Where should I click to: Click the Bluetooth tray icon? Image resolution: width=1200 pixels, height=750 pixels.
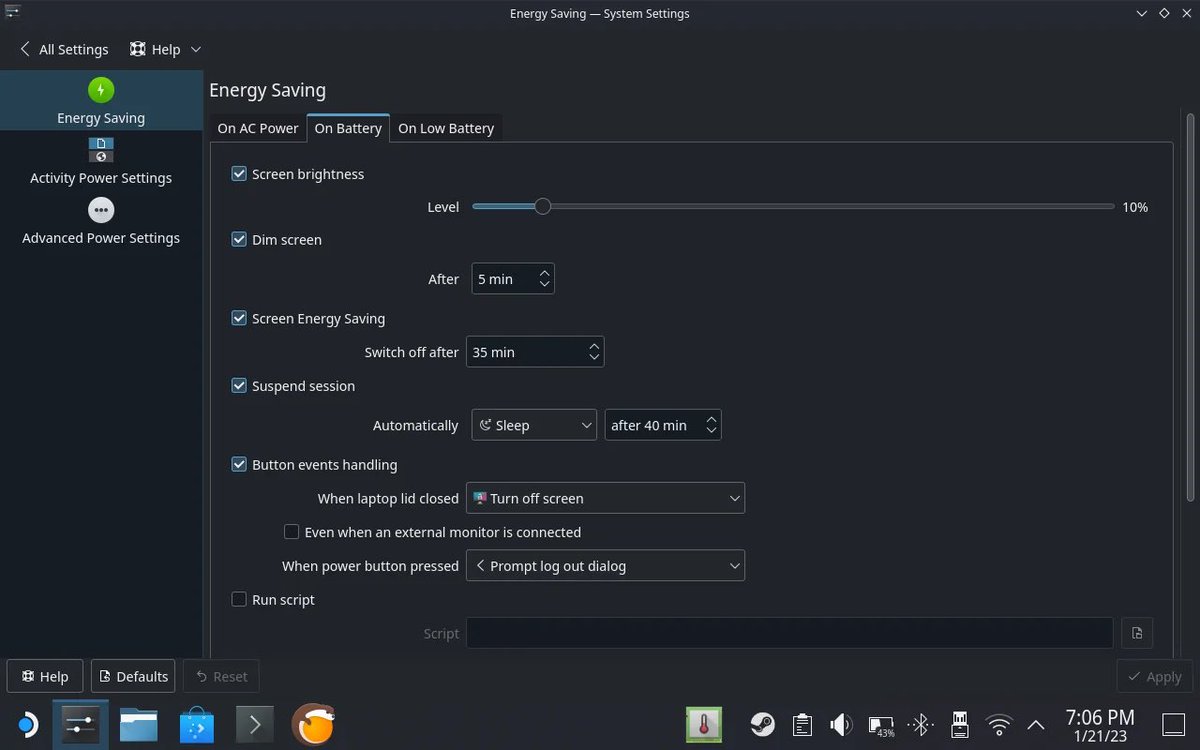click(x=920, y=724)
